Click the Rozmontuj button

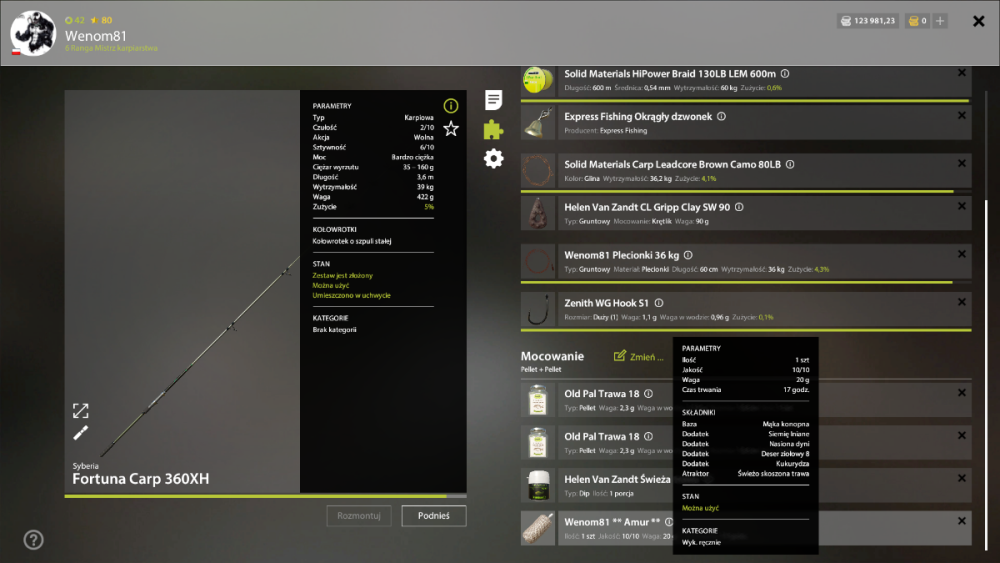(359, 516)
